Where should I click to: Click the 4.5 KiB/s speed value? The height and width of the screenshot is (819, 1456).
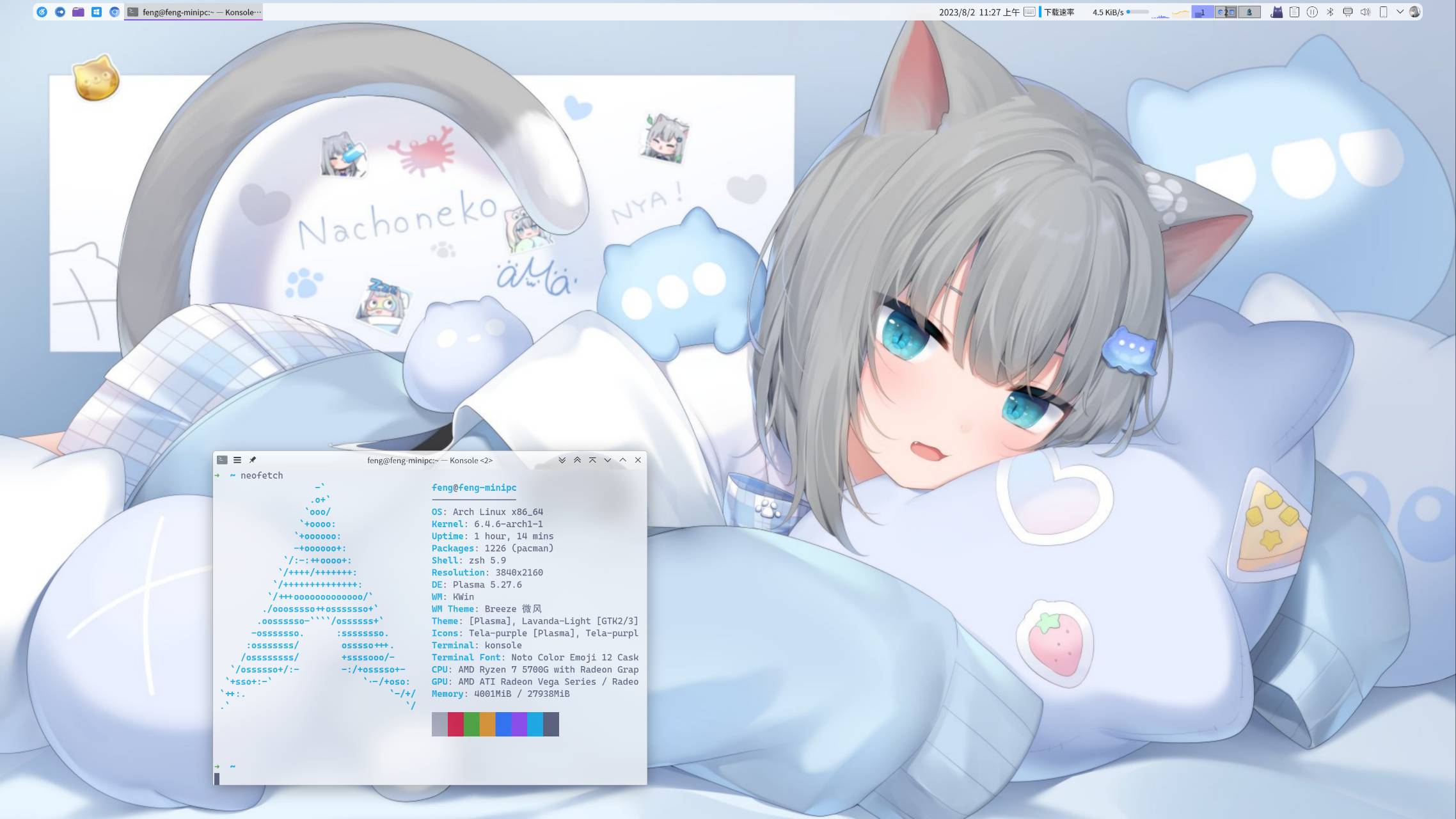click(1108, 12)
